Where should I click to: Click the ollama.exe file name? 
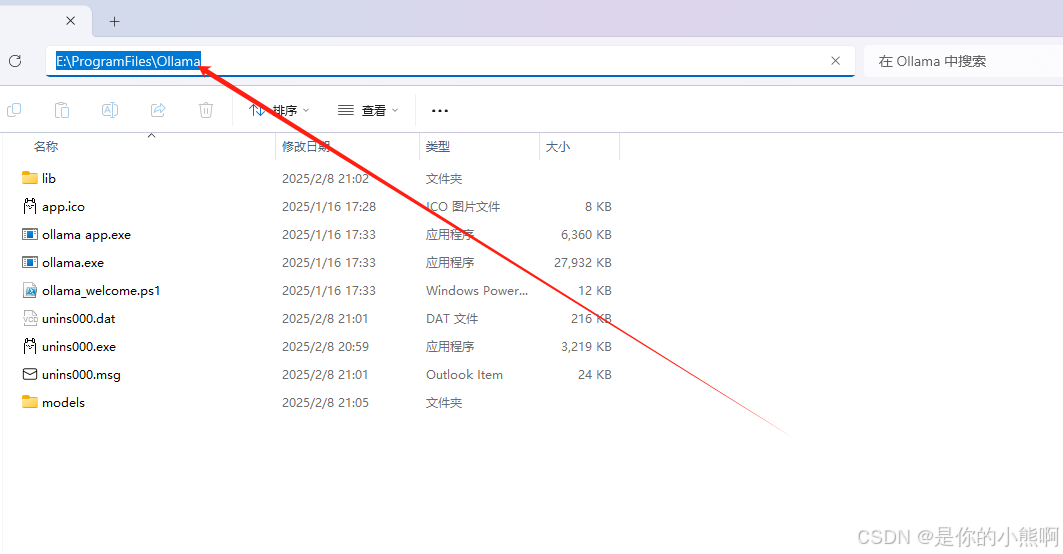pyautogui.click(x=73, y=262)
